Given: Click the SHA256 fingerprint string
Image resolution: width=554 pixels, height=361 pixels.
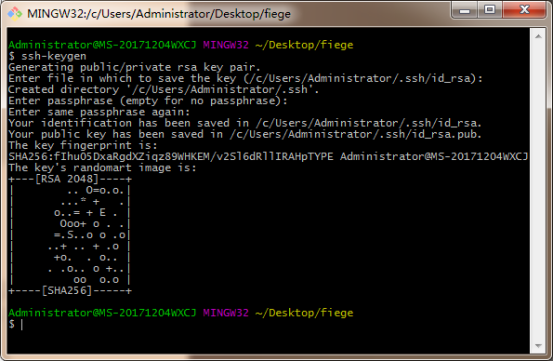Looking at the screenshot, I should pyautogui.click(x=171, y=156).
